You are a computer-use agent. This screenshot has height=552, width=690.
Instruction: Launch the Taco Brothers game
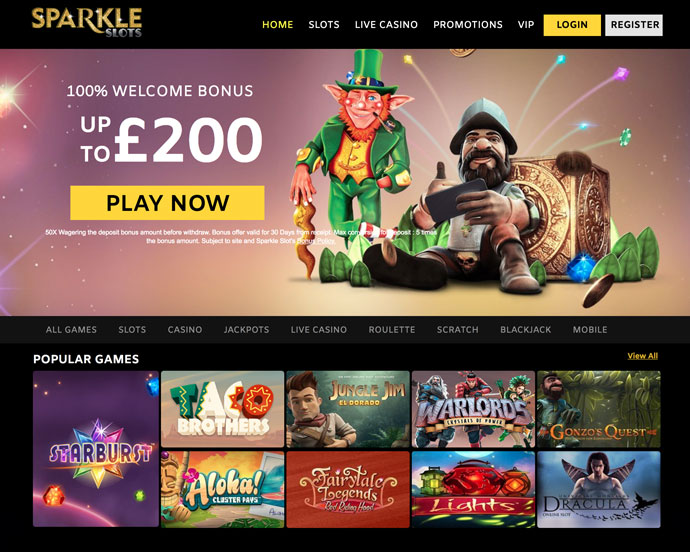(223, 409)
